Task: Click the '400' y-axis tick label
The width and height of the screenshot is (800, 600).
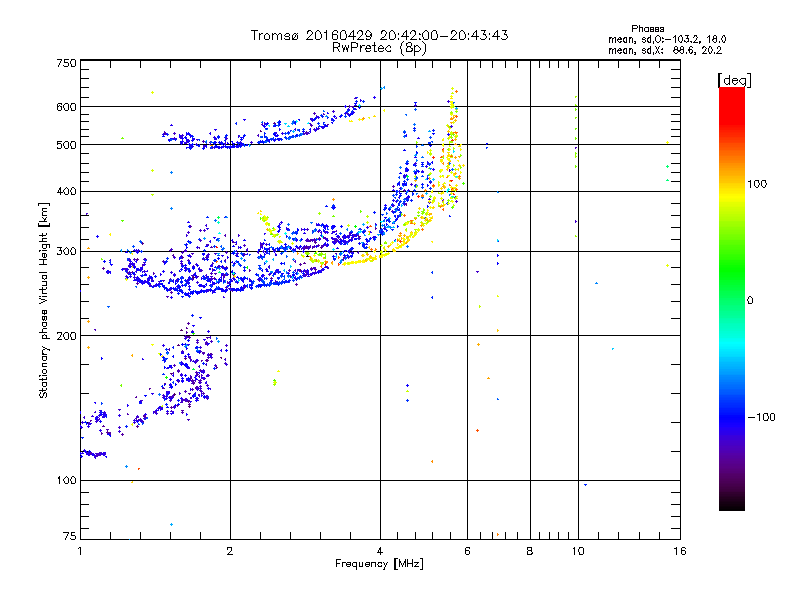Action: click(x=66, y=192)
